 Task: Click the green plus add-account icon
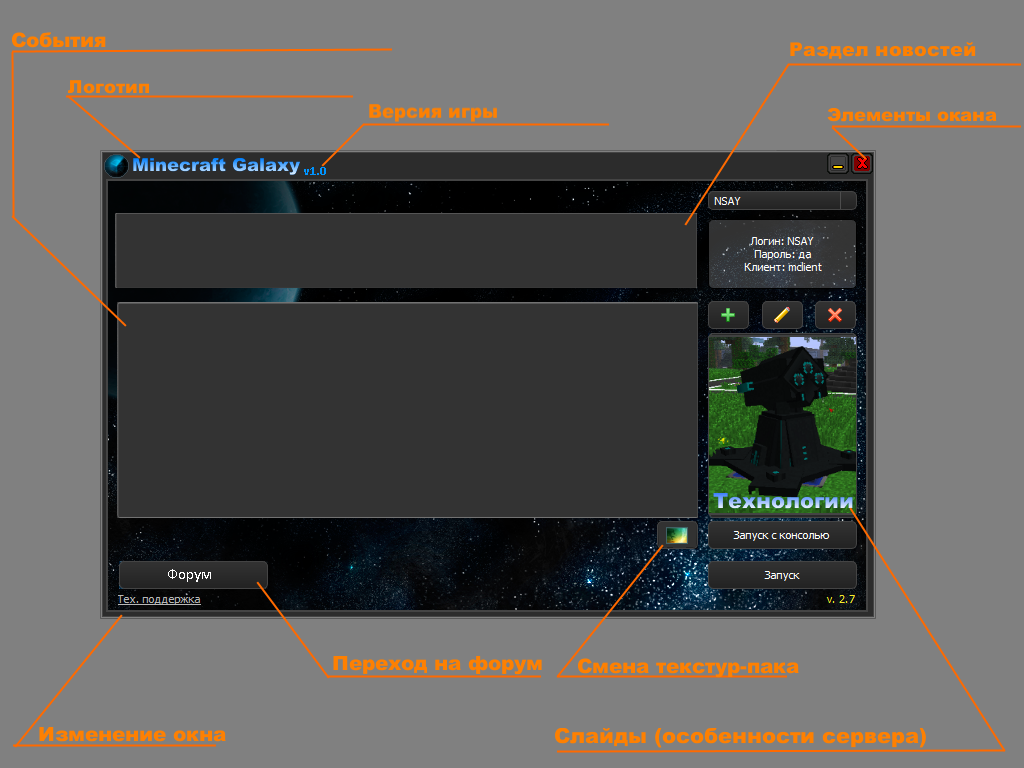click(728, 315)
